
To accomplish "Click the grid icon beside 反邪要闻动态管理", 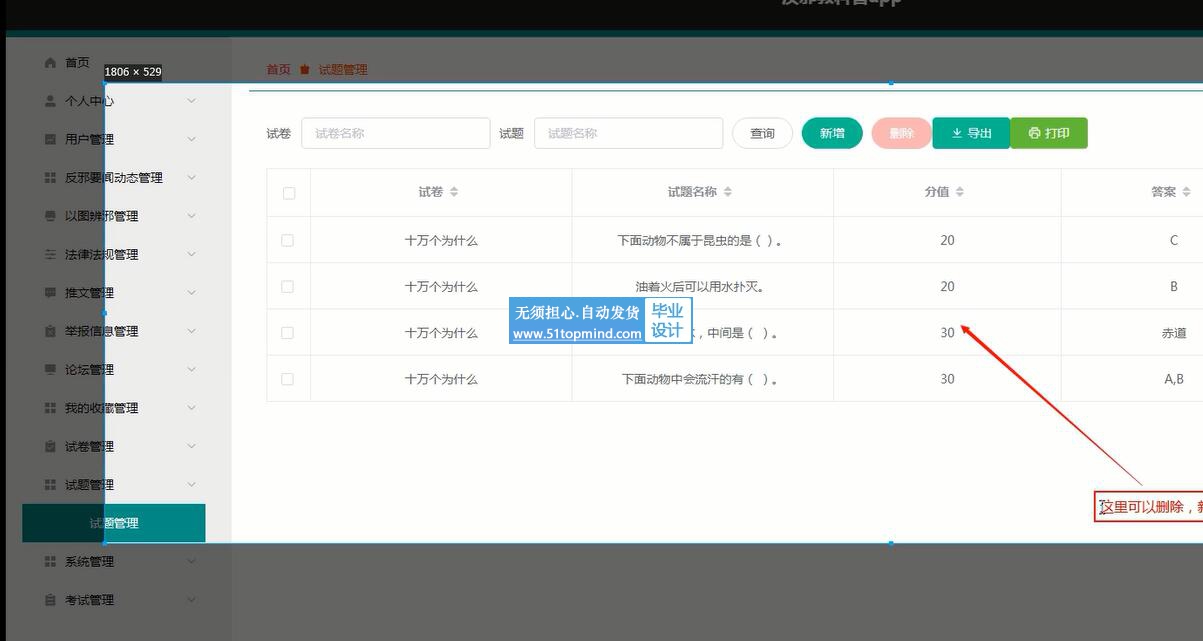I will click(x=50, y=178).
